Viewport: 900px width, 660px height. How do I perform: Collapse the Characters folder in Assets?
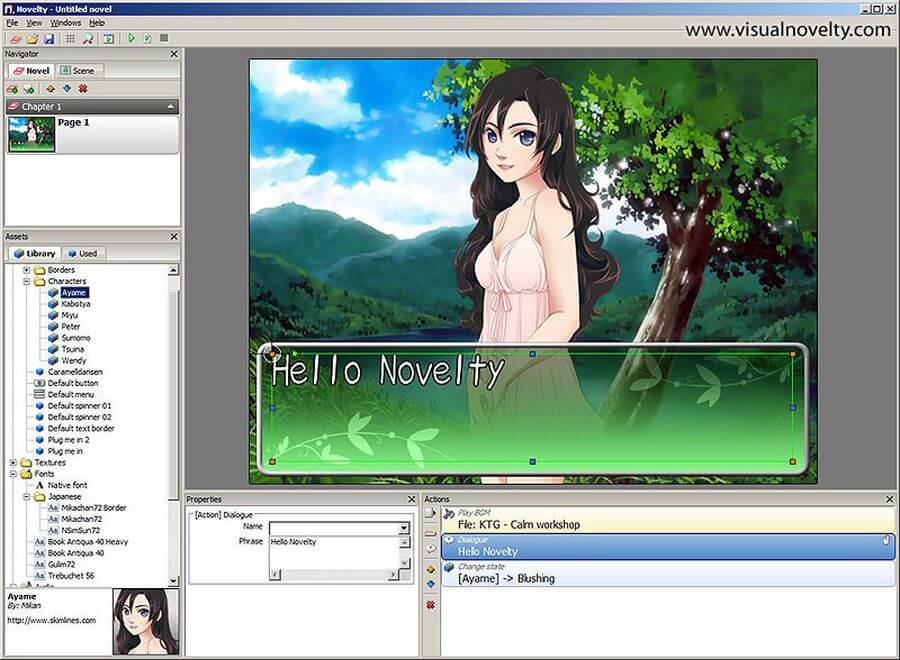27,281
